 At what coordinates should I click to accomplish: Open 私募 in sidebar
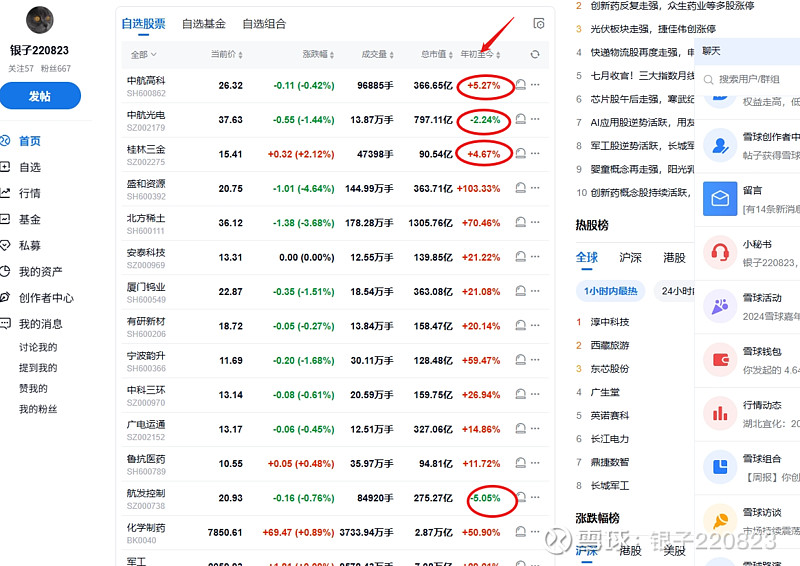(x=30, y=245)
